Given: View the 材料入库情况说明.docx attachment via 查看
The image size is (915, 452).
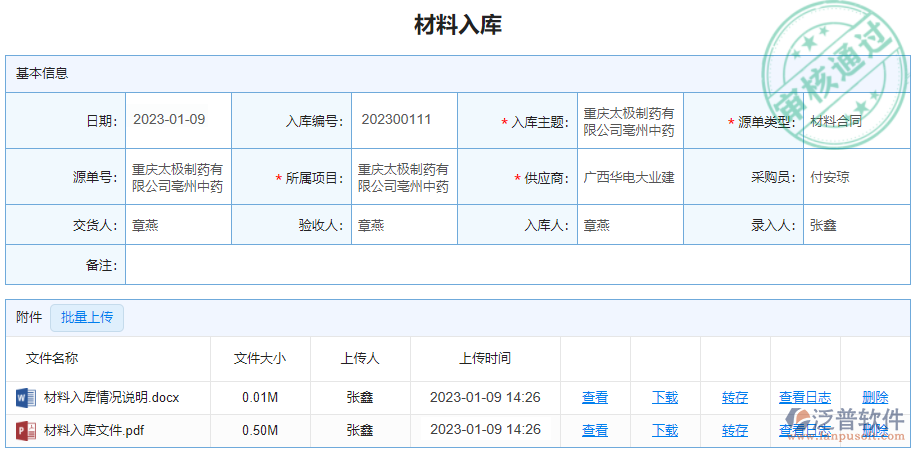Looking at the screenshot, I should 595,398.
